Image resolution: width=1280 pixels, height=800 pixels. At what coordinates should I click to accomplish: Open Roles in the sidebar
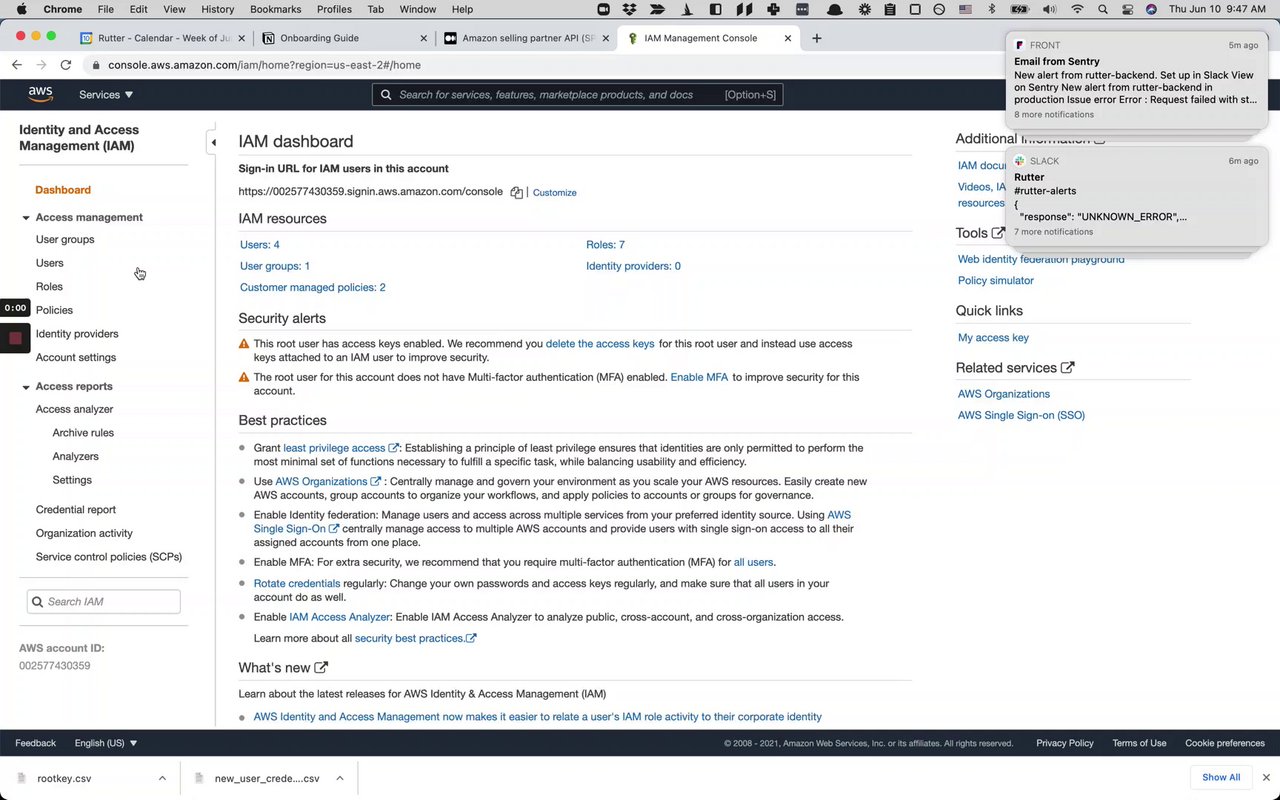coord(49,286)
